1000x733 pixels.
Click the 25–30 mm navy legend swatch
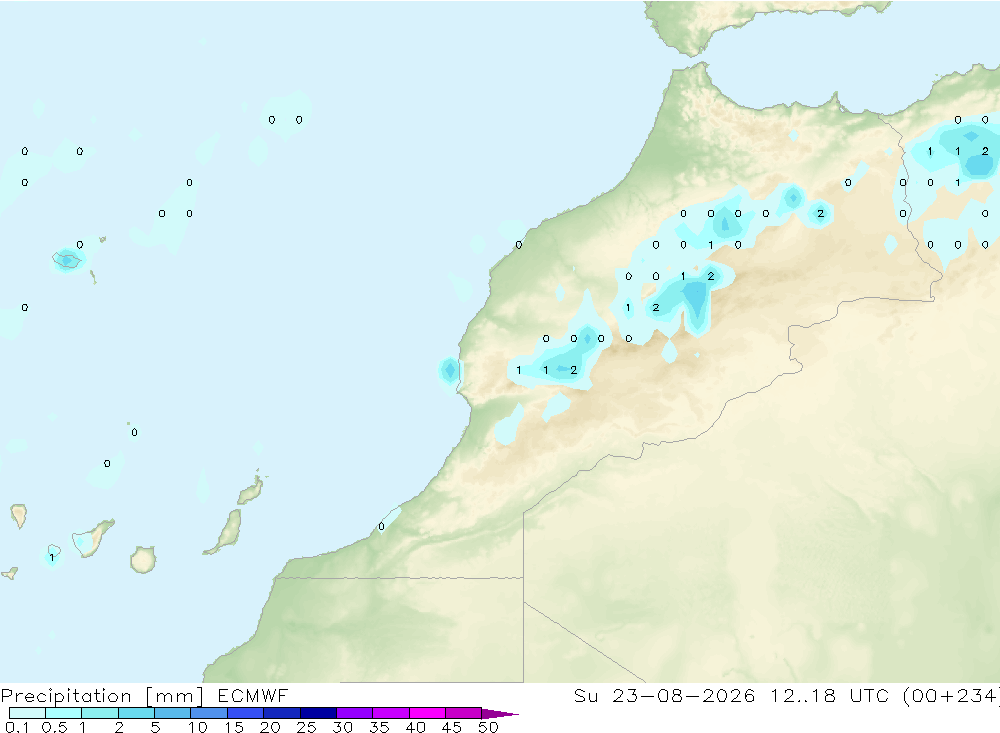point(318,713)
